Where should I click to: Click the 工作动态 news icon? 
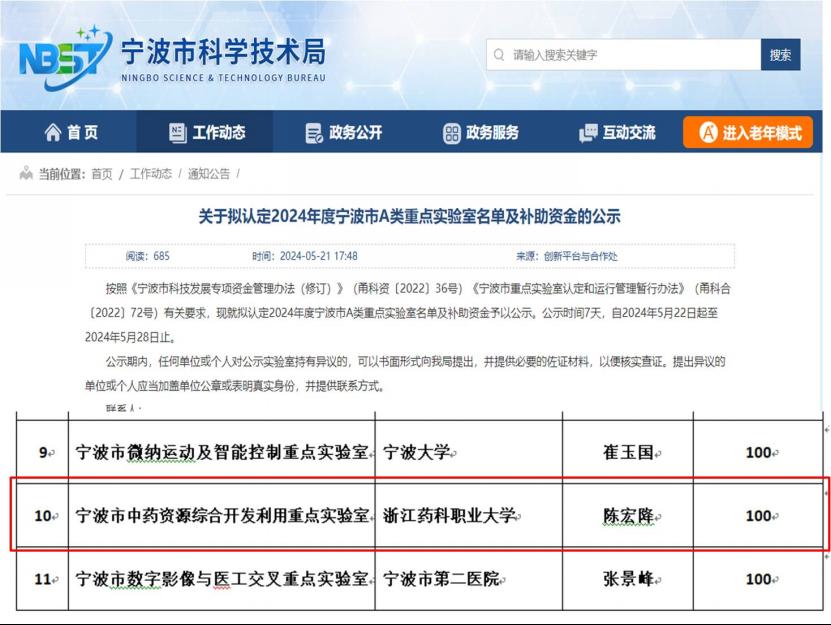177,133
